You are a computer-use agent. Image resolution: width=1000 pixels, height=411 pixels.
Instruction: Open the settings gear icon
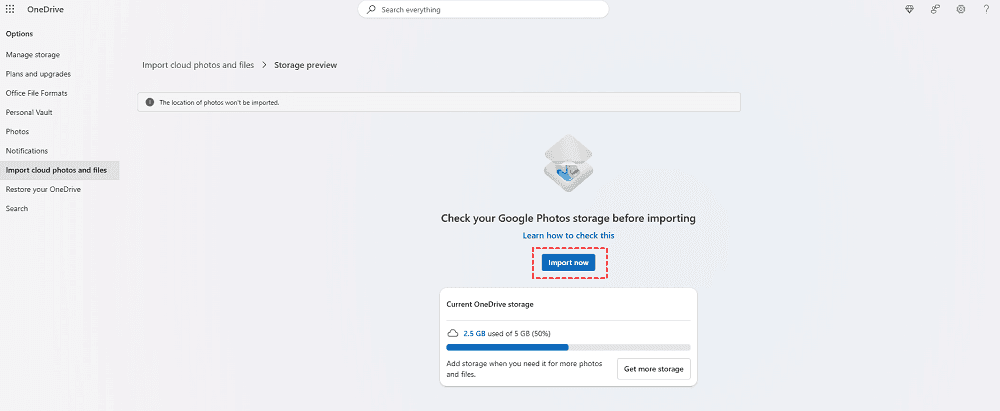[961, 9]
